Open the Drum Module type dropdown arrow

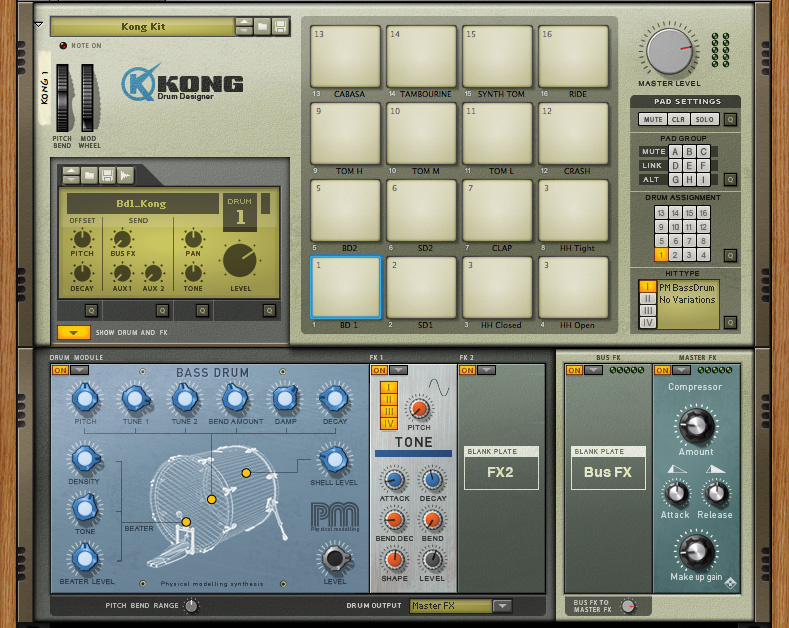pos(80,370)
